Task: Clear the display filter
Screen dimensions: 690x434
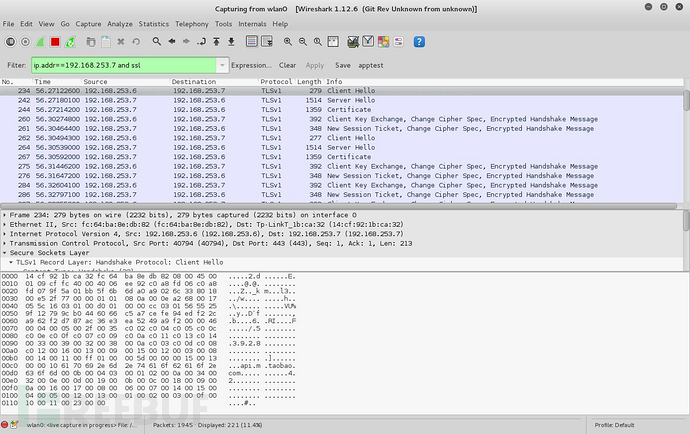Action: pyautogui.click(x=287, y=65)
